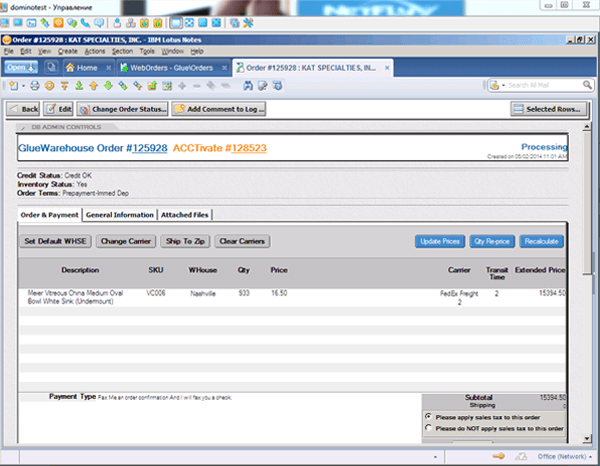
Task: Close the Order #125928 tab
Action: [x=387, y=68]
